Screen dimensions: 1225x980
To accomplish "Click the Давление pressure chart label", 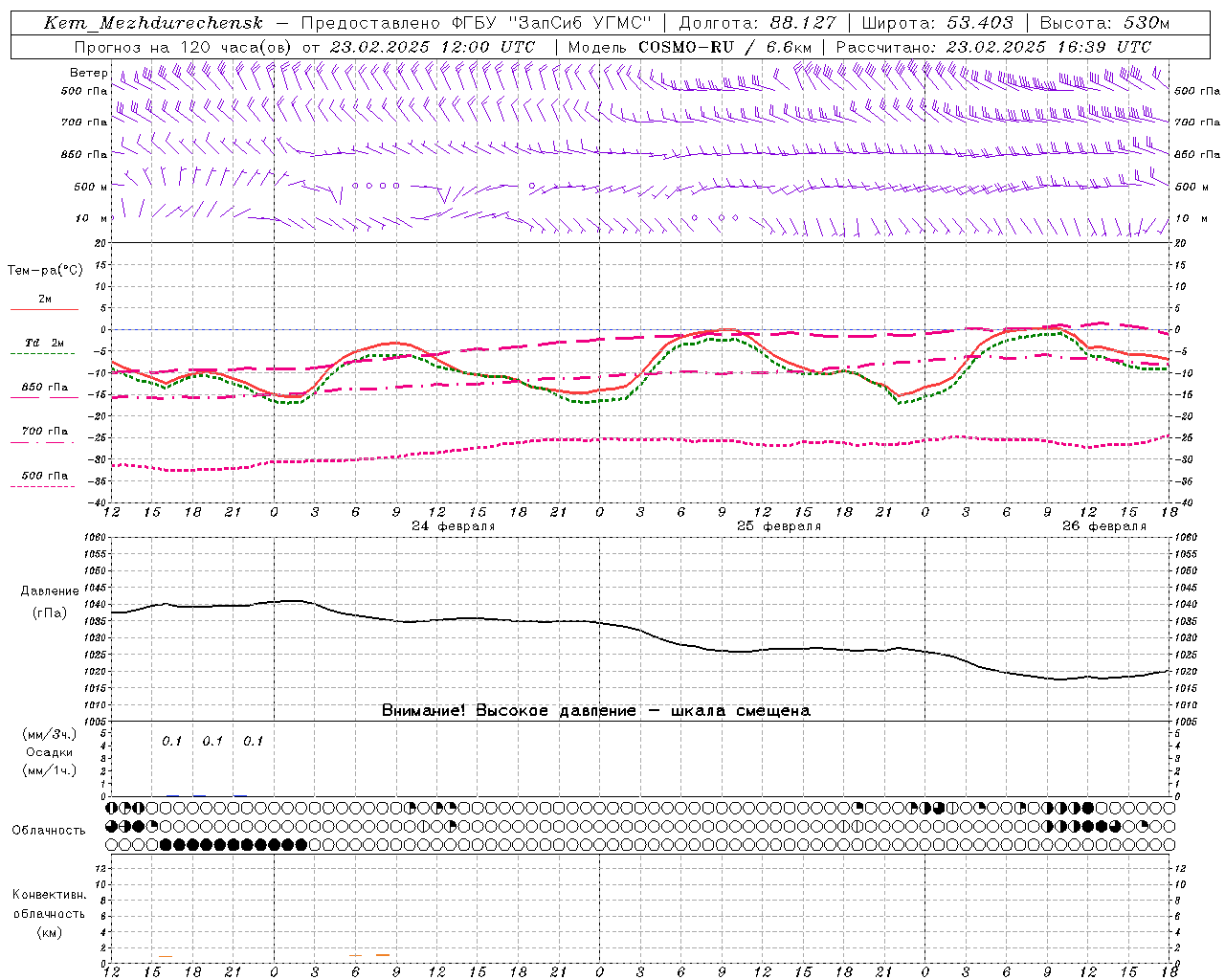I will click(50, 591).
